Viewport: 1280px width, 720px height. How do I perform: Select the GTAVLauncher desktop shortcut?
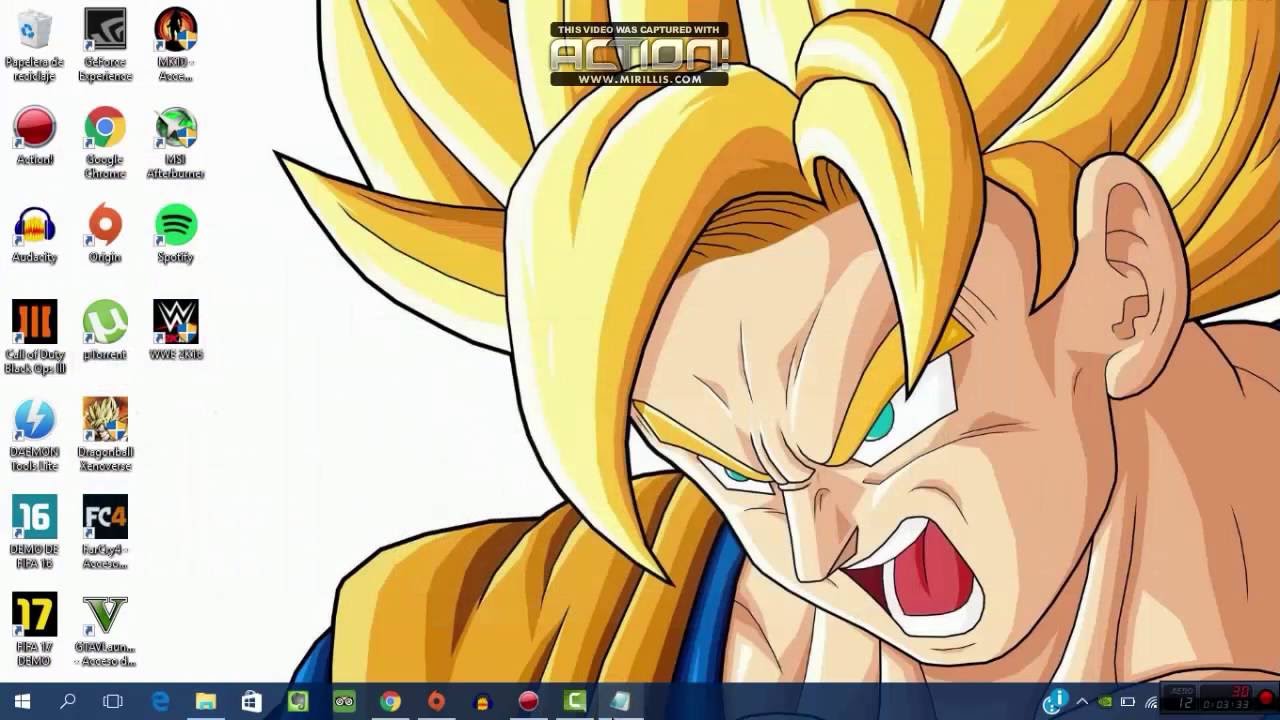[105, 630]
